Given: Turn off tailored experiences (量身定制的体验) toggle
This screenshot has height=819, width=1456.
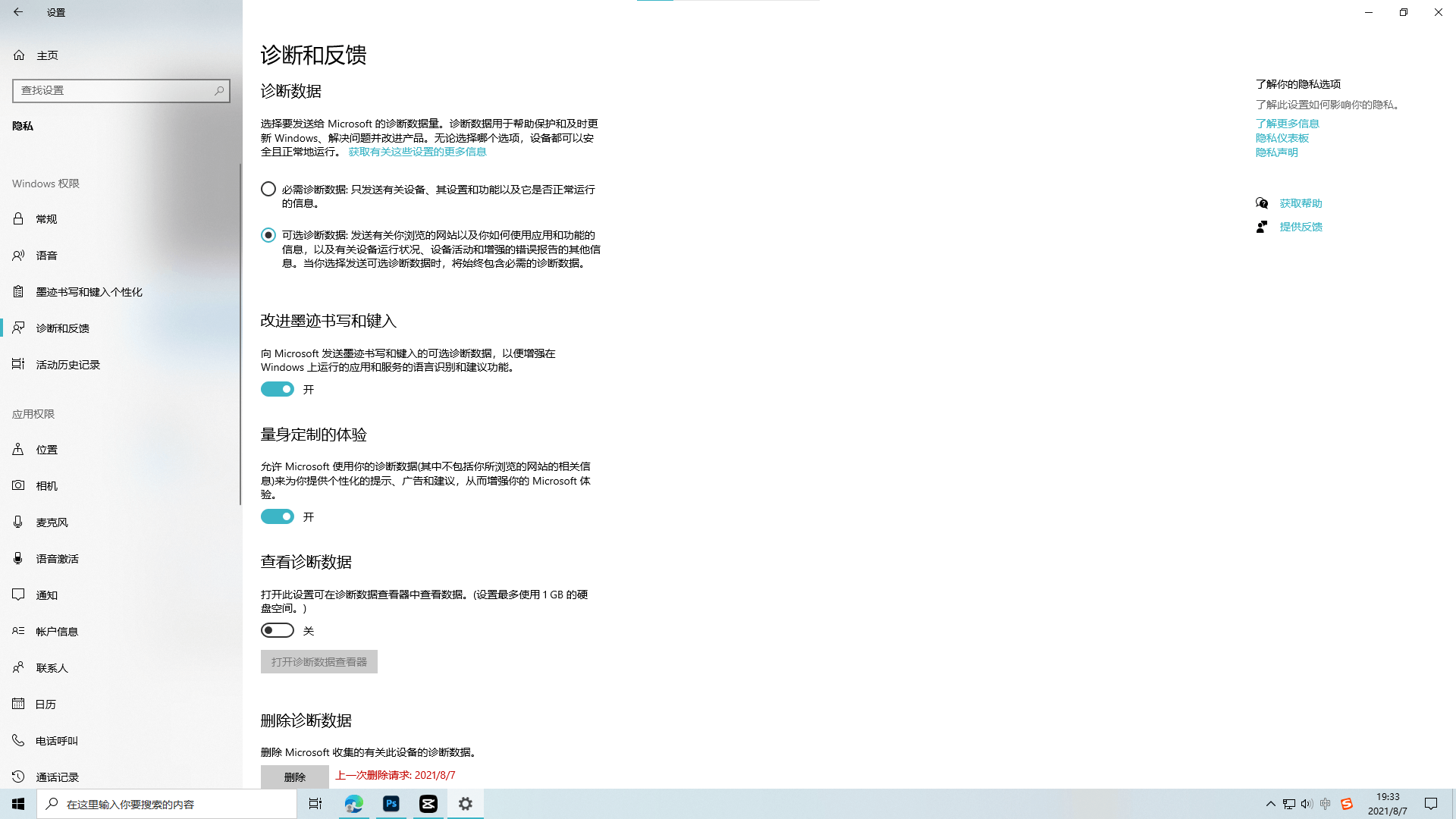Looking at the screenshot, I should (278, 516).
